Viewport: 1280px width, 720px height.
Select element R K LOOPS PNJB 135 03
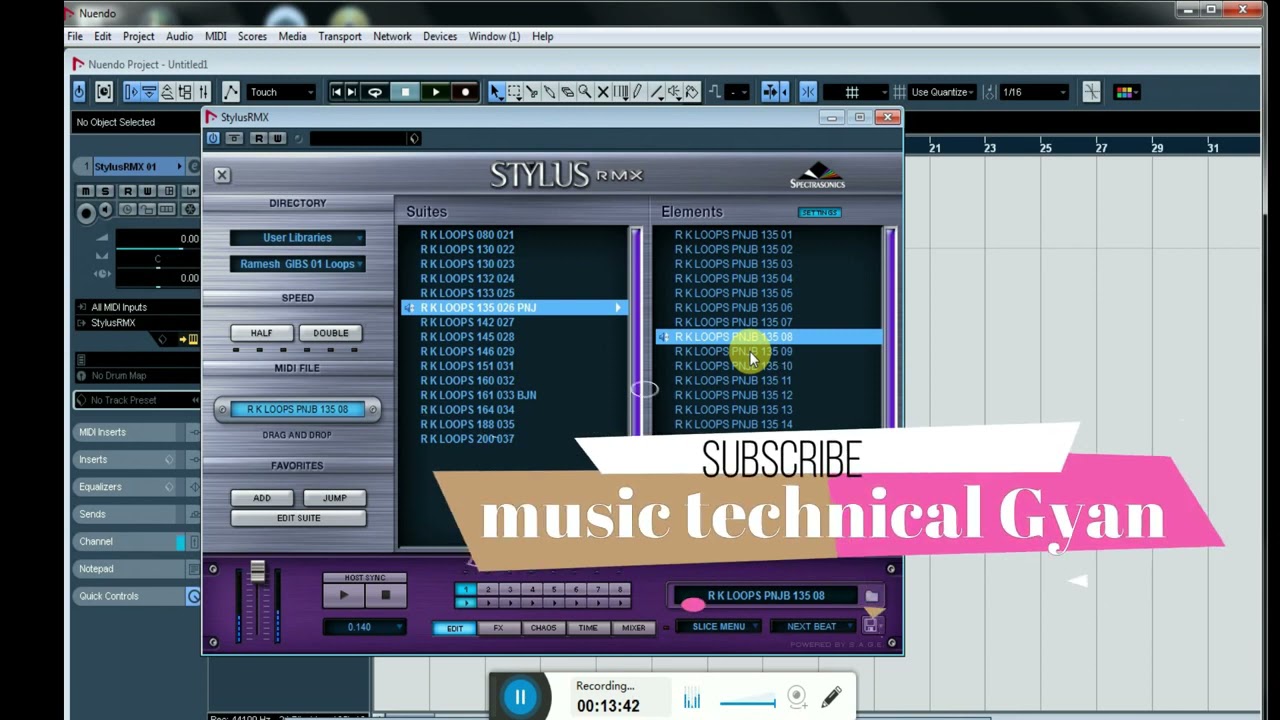point(733,264)
